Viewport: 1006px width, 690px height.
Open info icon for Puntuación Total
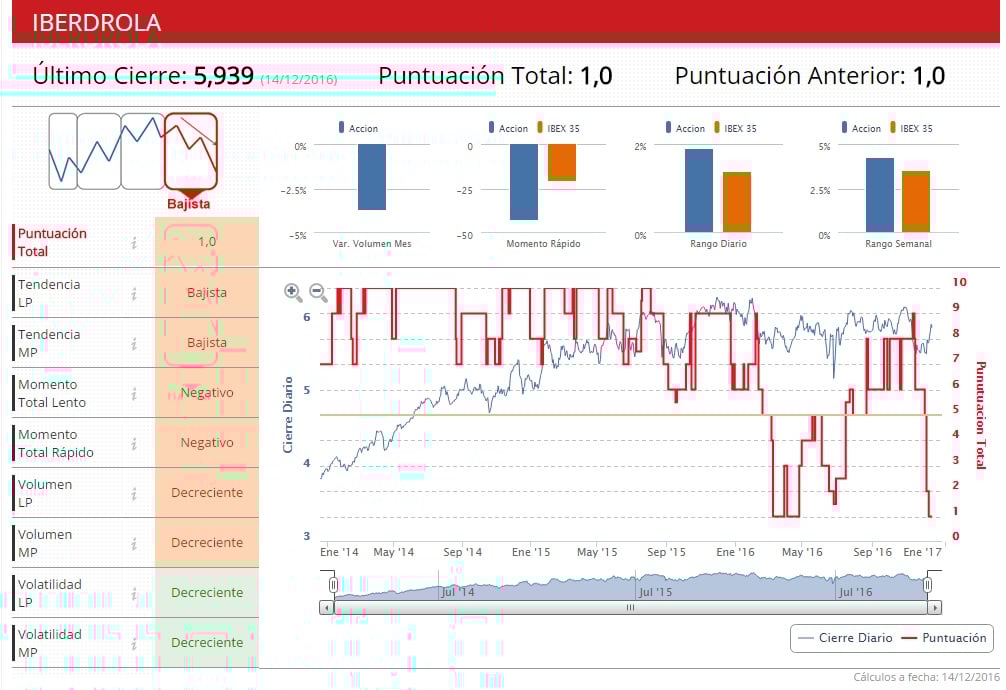pyautogui.click(x=134, y=243)
